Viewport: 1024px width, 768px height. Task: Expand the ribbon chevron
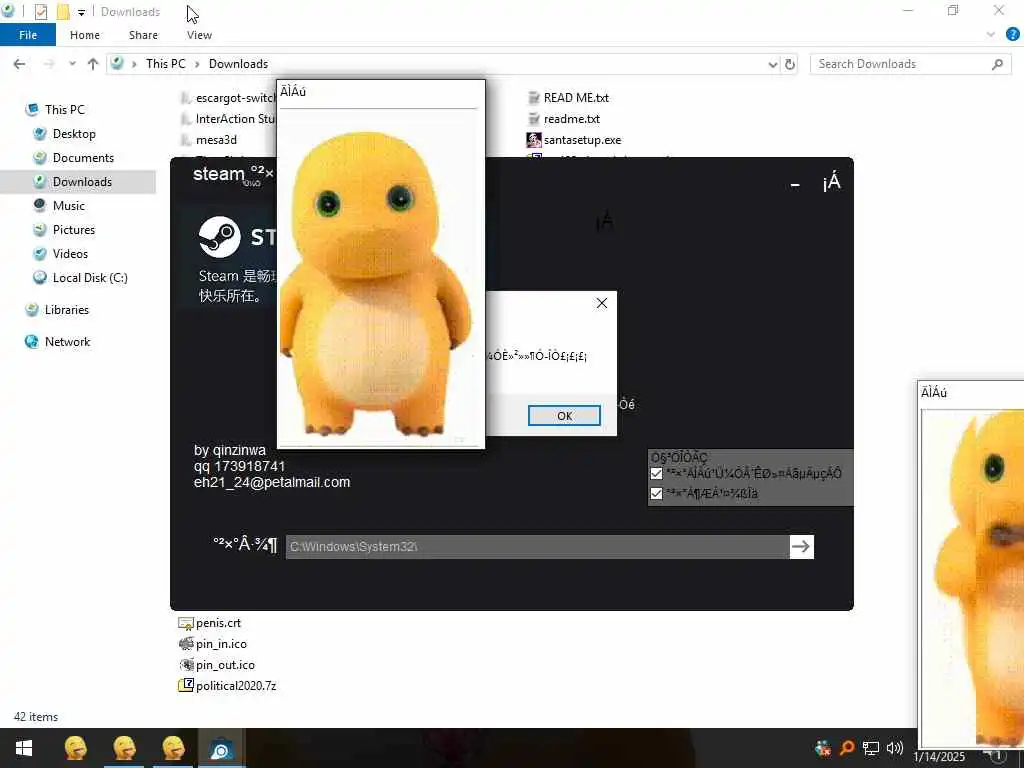(991, 35)
